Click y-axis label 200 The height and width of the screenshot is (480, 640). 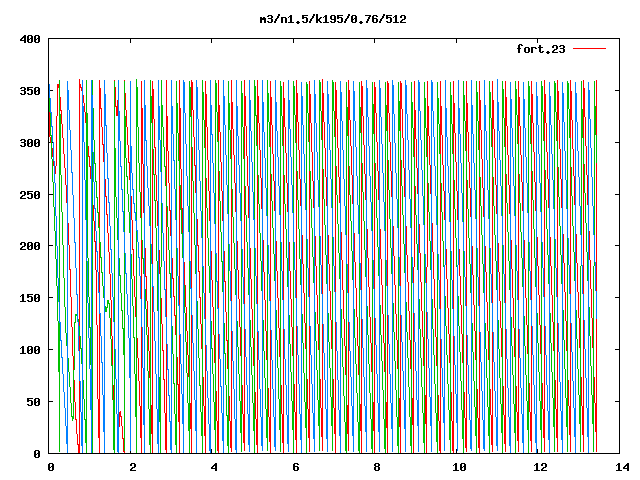pos(30,246)
